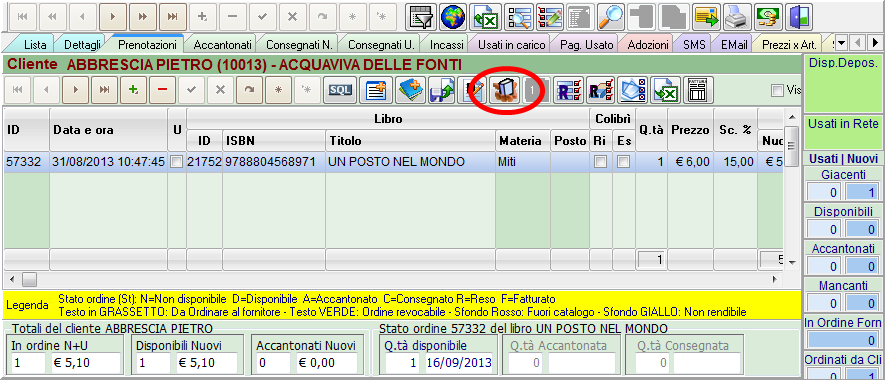Toggle the Colibrì Es checkbox in the row
Viewport: 885px width, 380px height.
tap(623, 162)
